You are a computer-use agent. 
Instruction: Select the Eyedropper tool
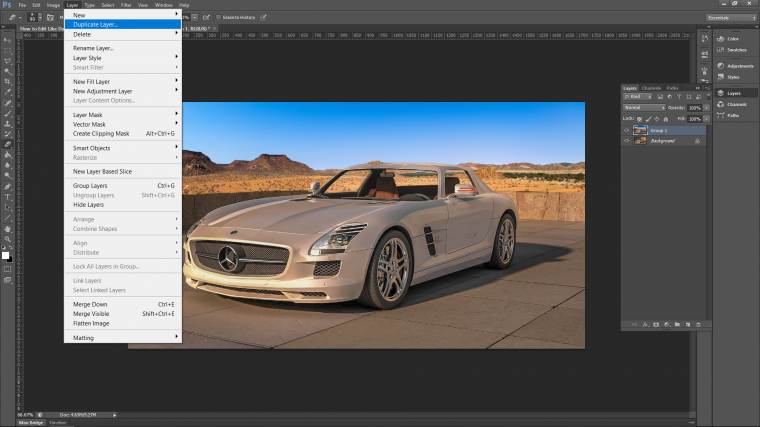click(7, 92)
